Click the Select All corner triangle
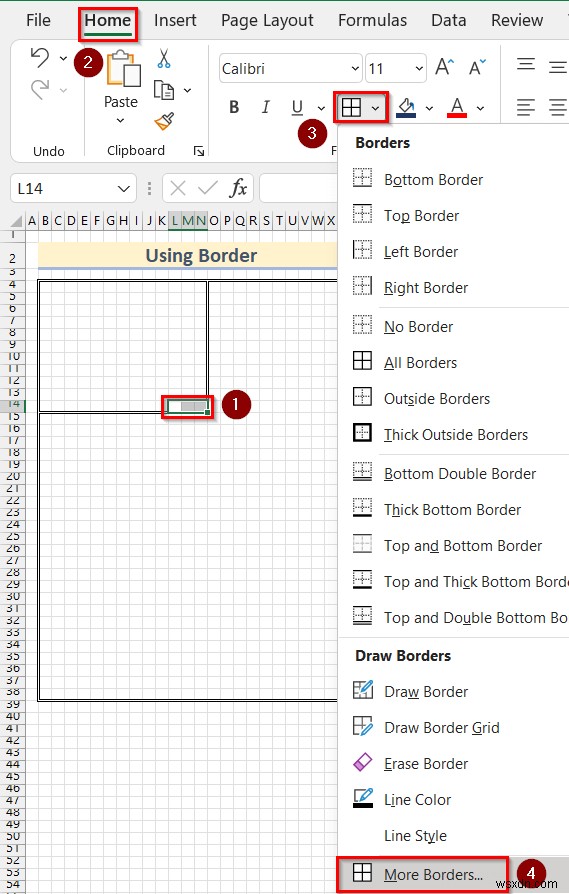Viewport: 569px width, 894px height. pyautogui.click(x=16, y=221)
